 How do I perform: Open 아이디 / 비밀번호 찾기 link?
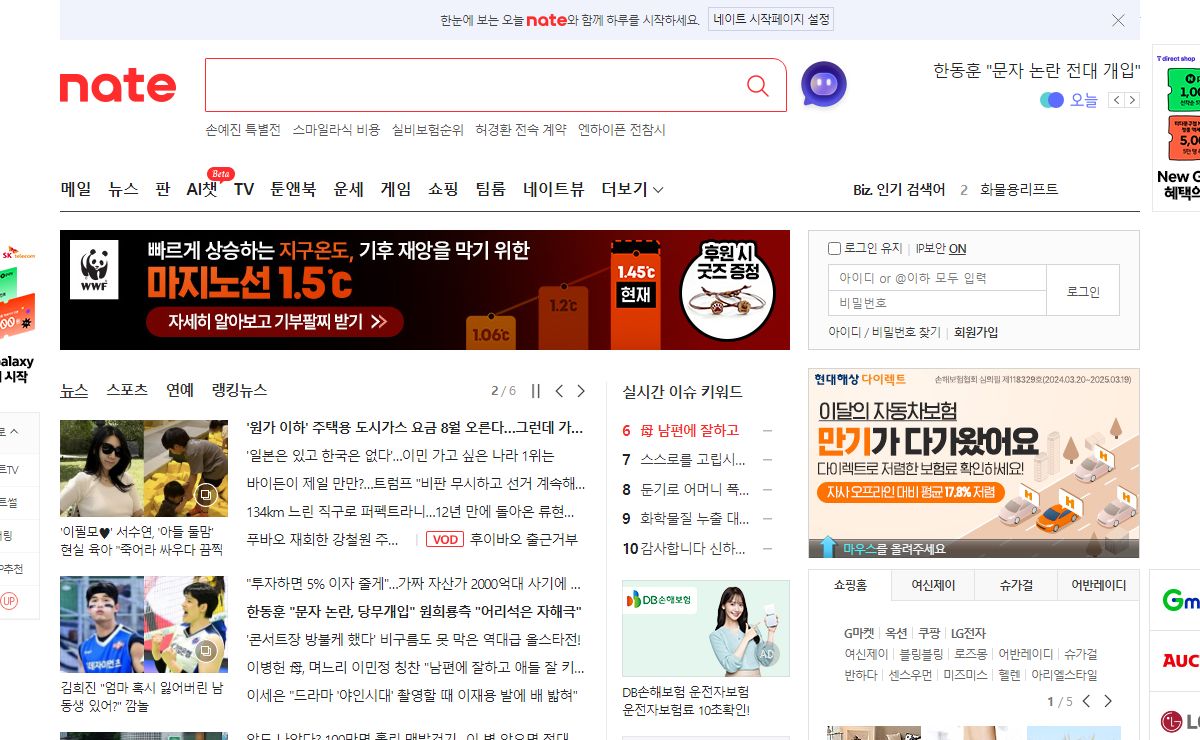pyautogui.click(x=884, y=332)
